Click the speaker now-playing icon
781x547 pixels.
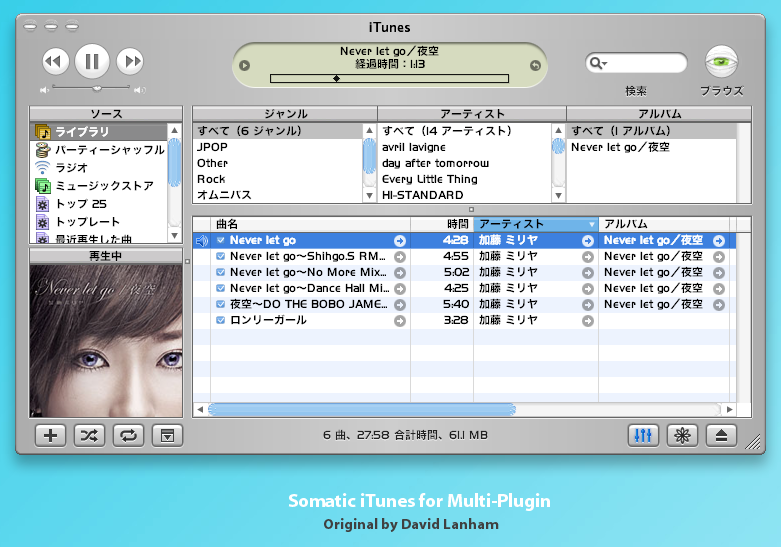coord(202,241)
